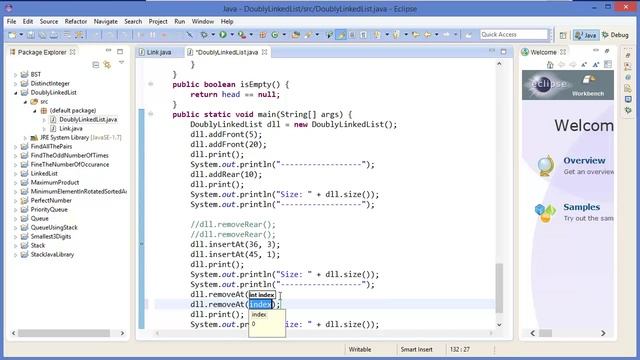Image resolution: width=640 pixels, height=360 pixels.
Task: Click the Workbench icon in Welcome banner
Action: point(588,80)
